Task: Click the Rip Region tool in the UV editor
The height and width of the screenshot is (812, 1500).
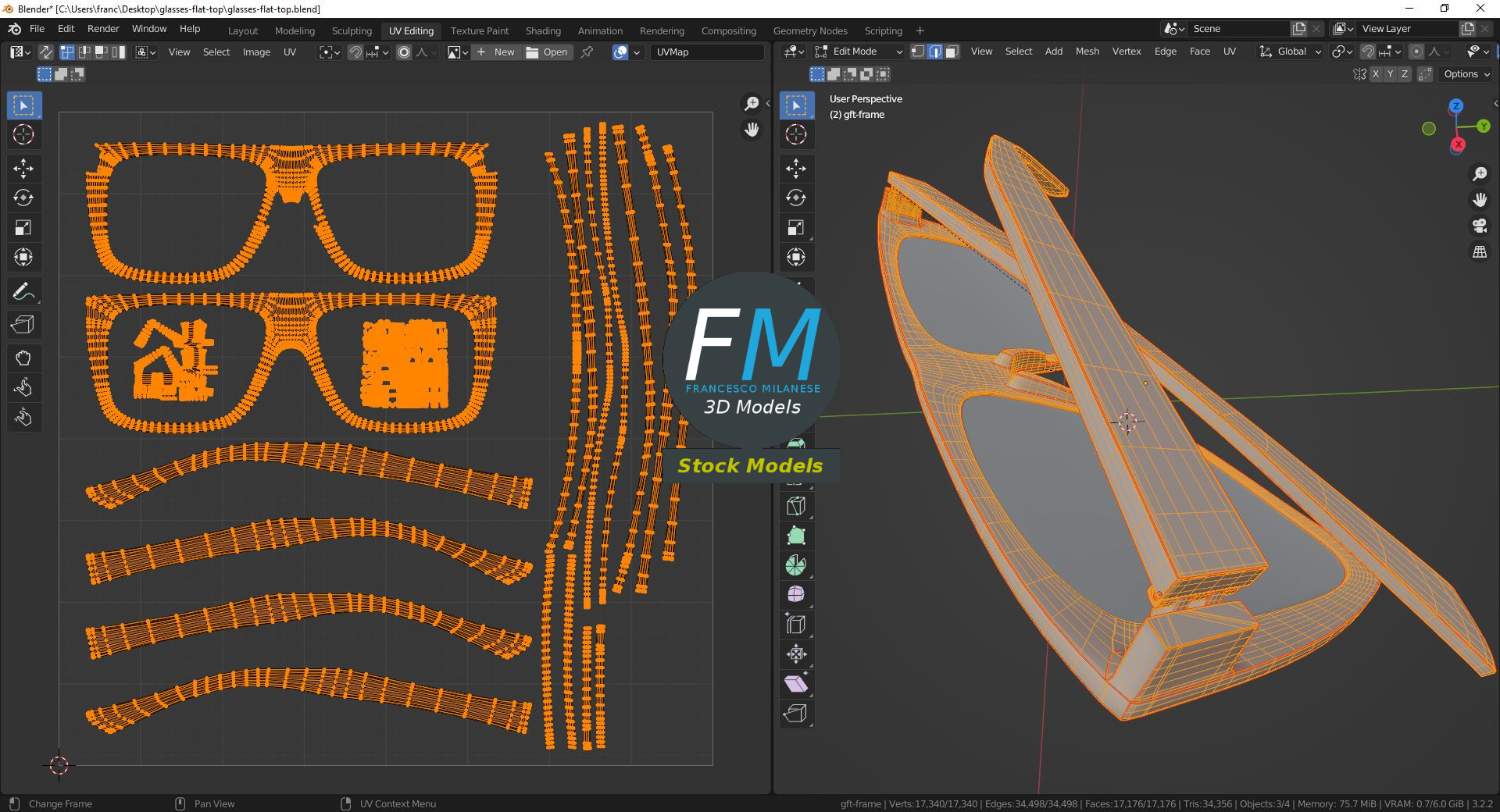Action: 23,325
